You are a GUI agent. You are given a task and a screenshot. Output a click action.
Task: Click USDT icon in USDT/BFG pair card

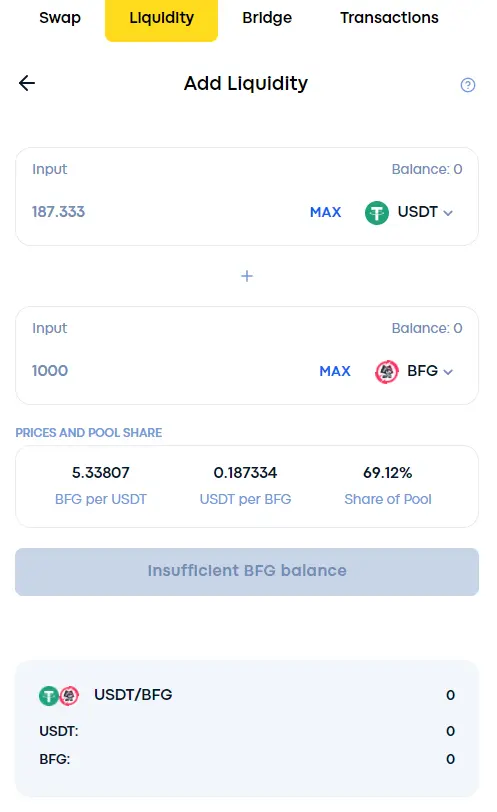(x=49, y=695)
